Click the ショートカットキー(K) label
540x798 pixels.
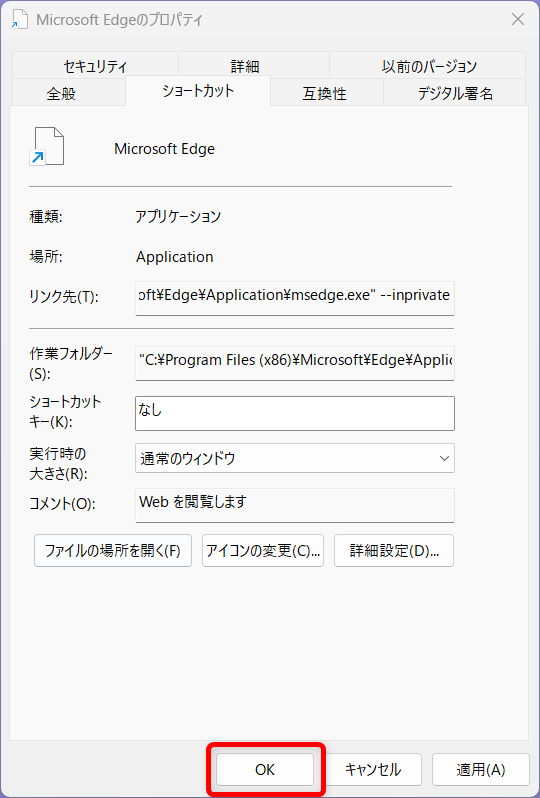[66, 412]
